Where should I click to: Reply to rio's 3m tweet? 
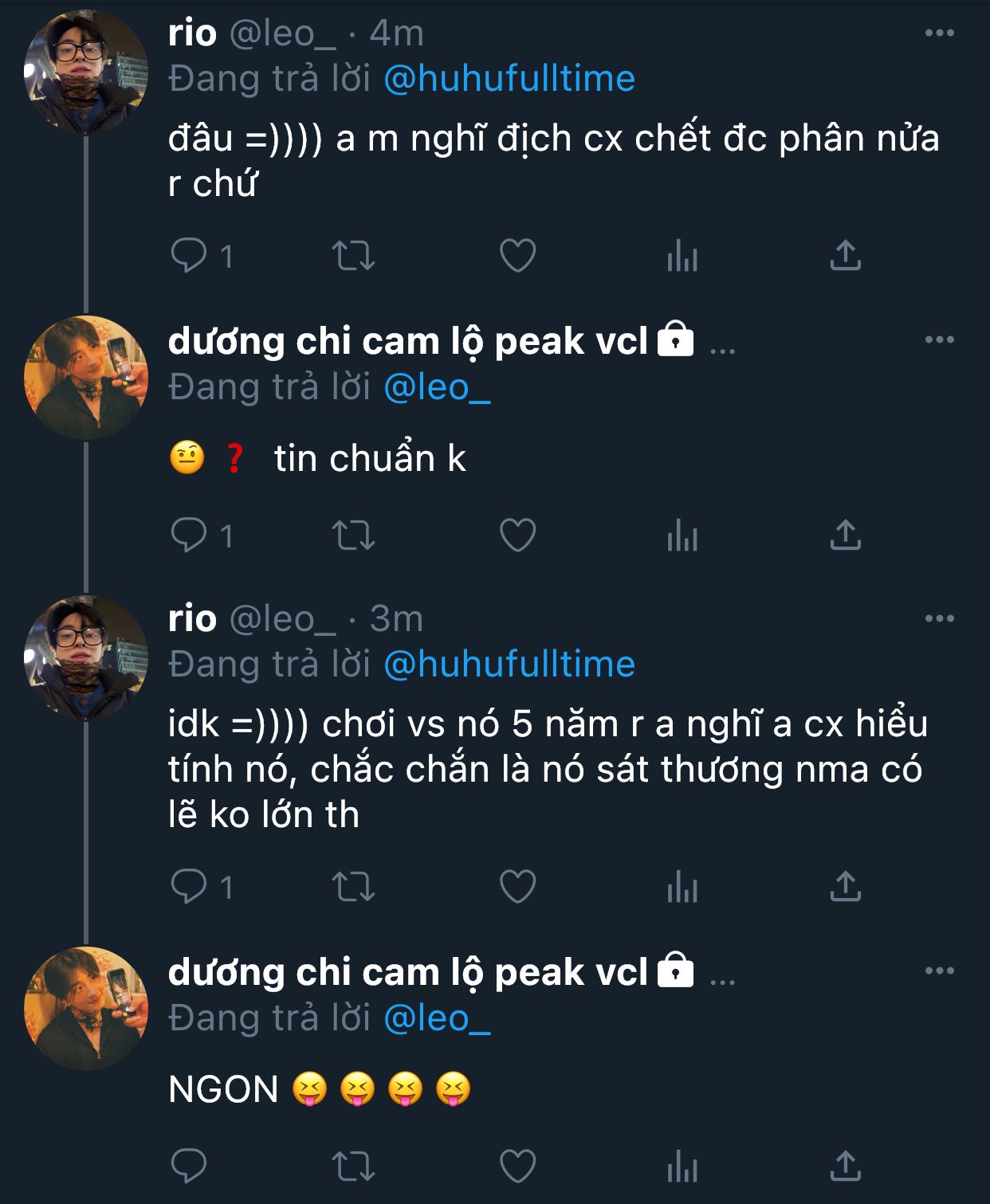(x=189, y=886)
